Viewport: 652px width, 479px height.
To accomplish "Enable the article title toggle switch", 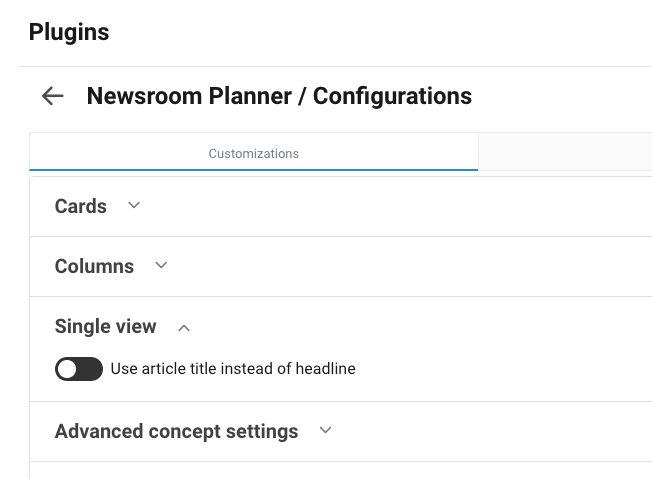I will [79, 369].
